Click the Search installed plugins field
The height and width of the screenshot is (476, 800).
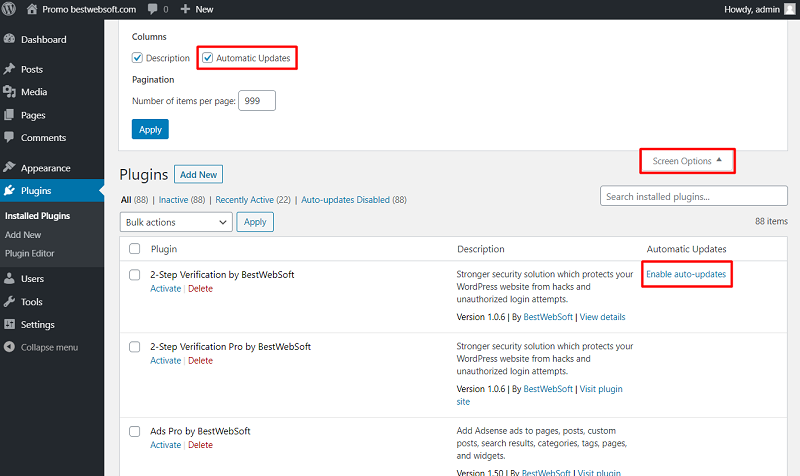pos(694,196)
